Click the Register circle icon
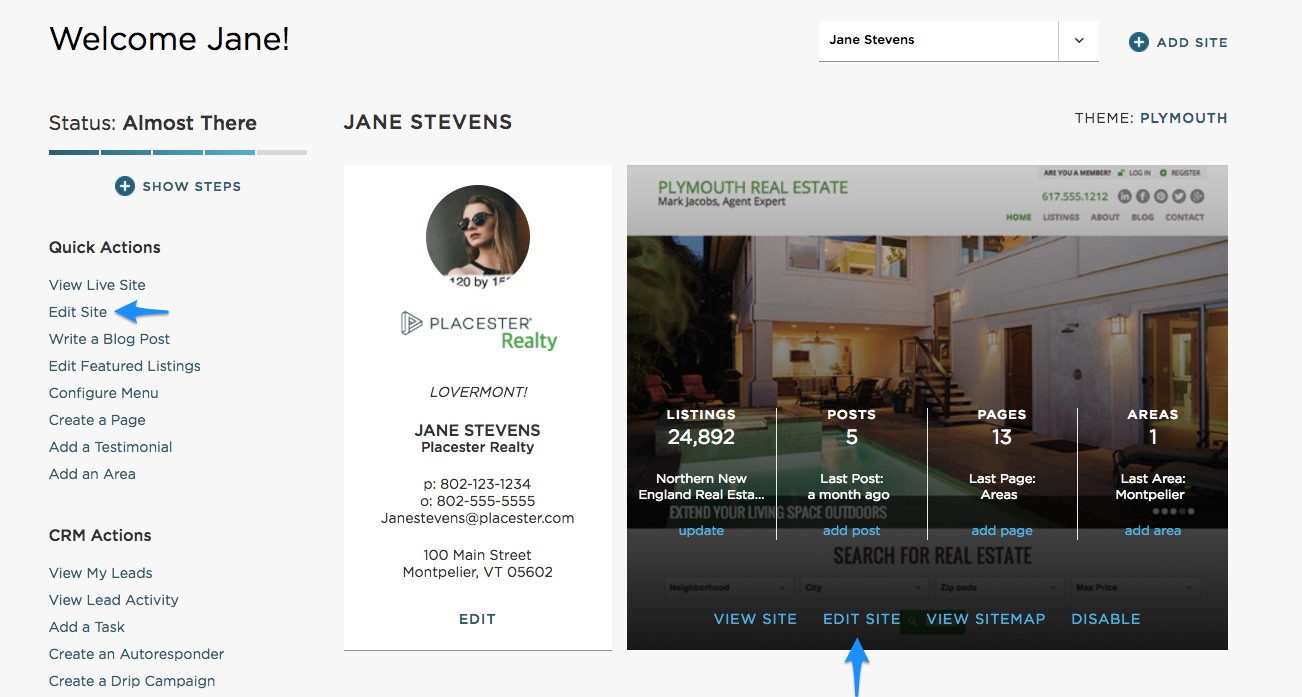This screenshot has width=1302, height=697. pos(1163,173)
